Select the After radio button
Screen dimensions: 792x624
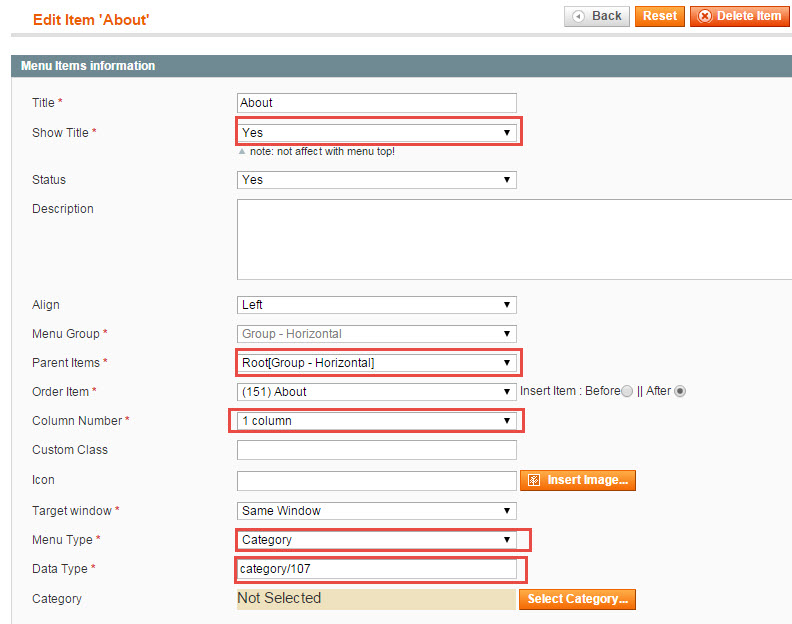point(680,391)
